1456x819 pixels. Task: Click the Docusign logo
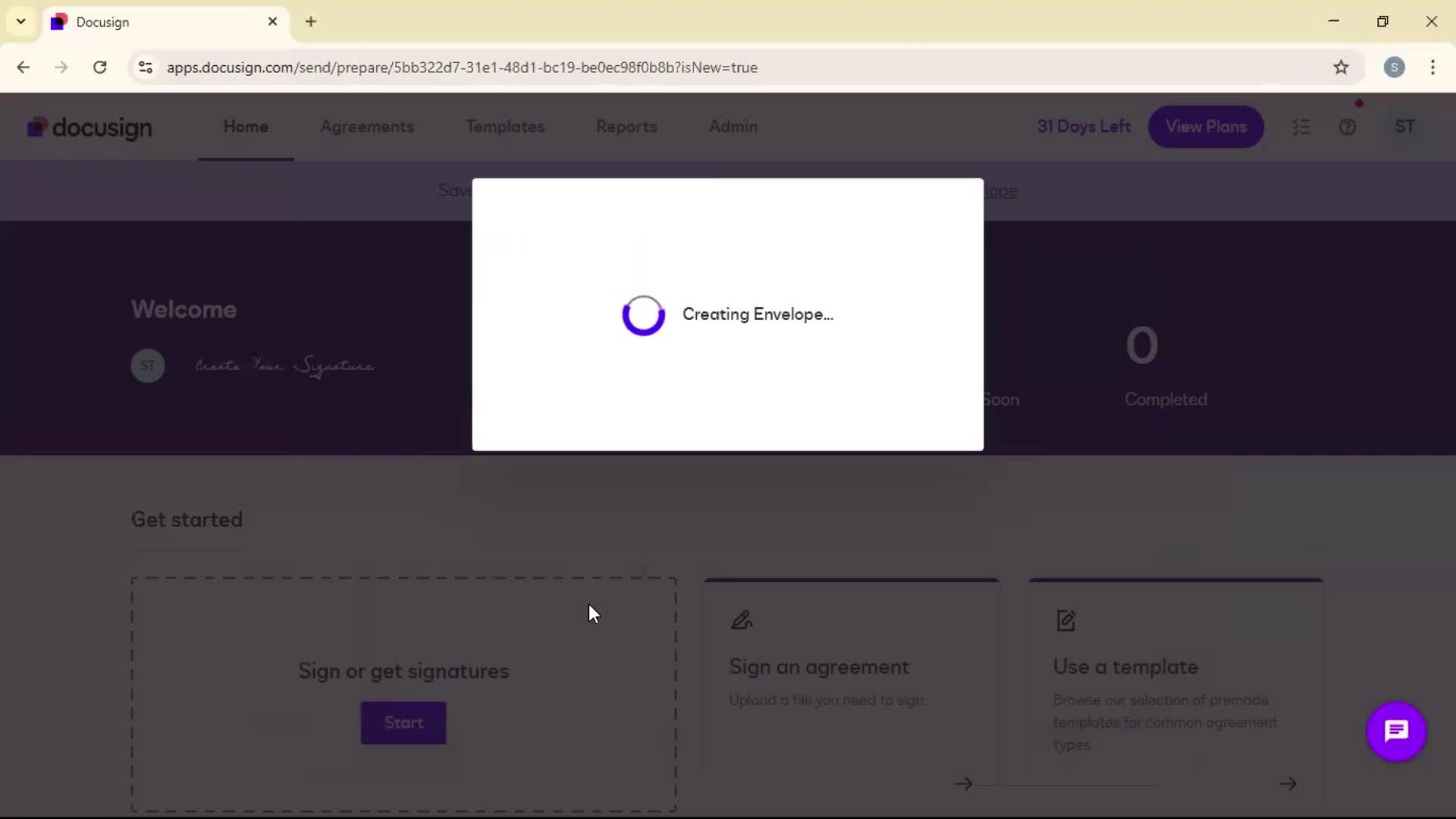89,127
